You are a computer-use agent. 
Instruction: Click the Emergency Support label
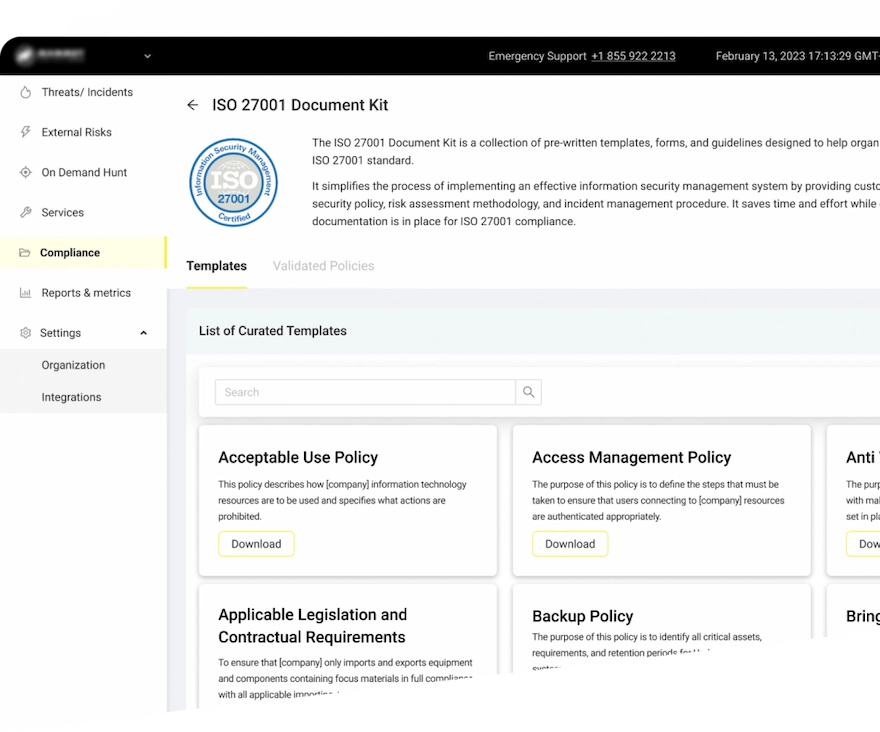click(537, 56)
